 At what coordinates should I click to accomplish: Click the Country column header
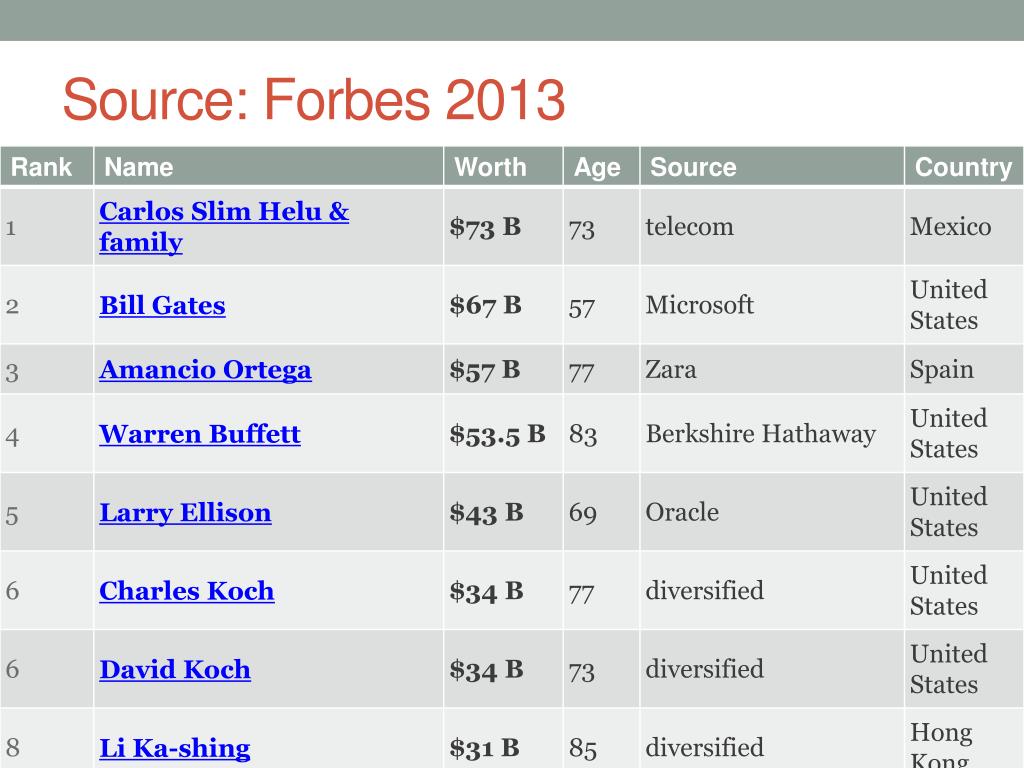(964, 167)
